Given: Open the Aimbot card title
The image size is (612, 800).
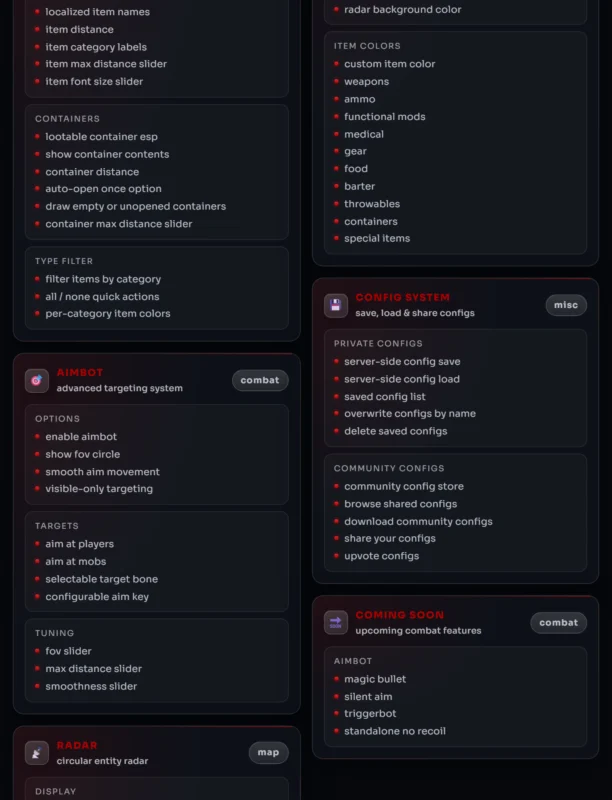Looking at the screenshot, I should tap(80, 372).
